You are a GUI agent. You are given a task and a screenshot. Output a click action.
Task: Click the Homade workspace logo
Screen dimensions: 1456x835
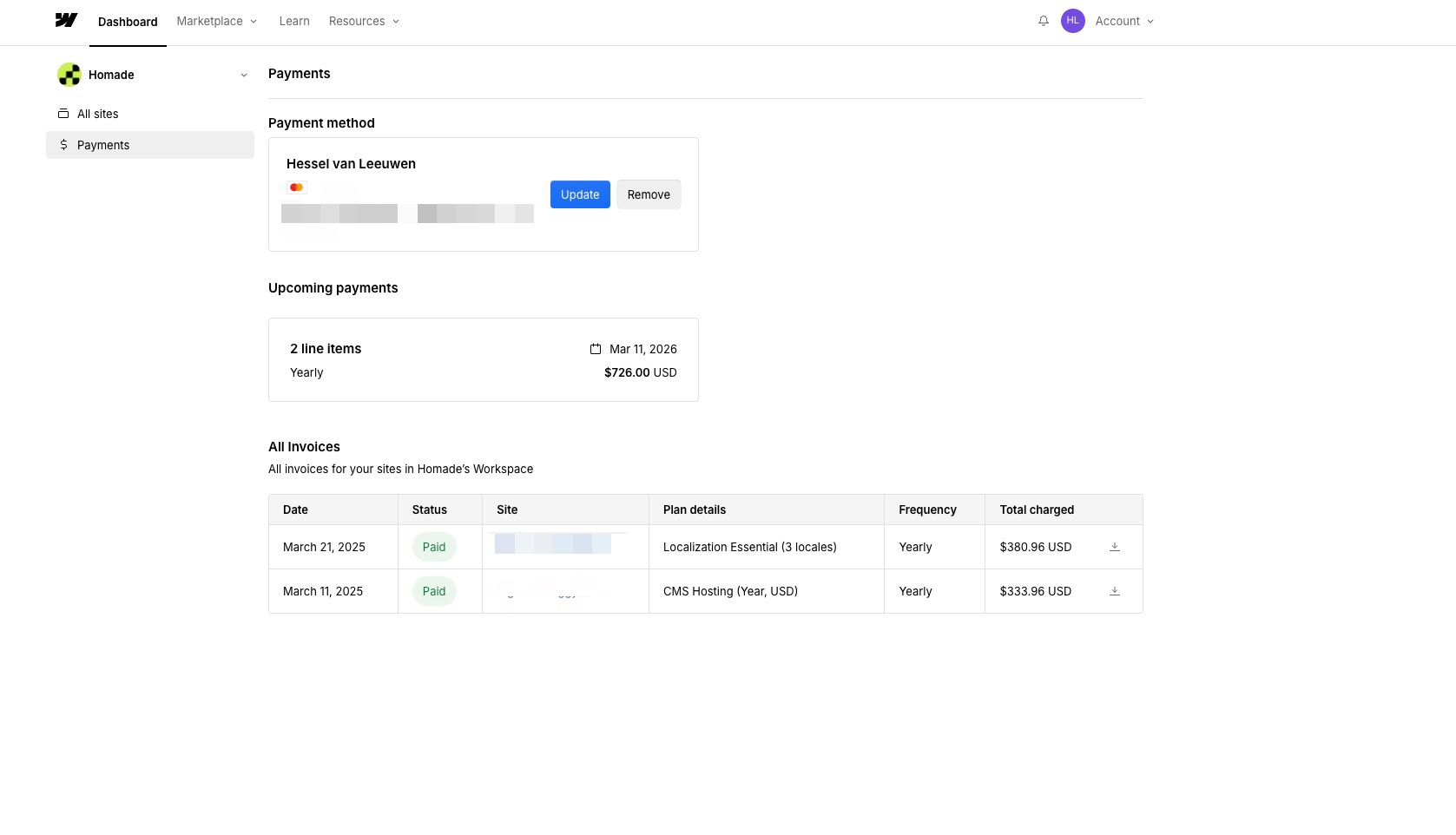click(69, 75)
